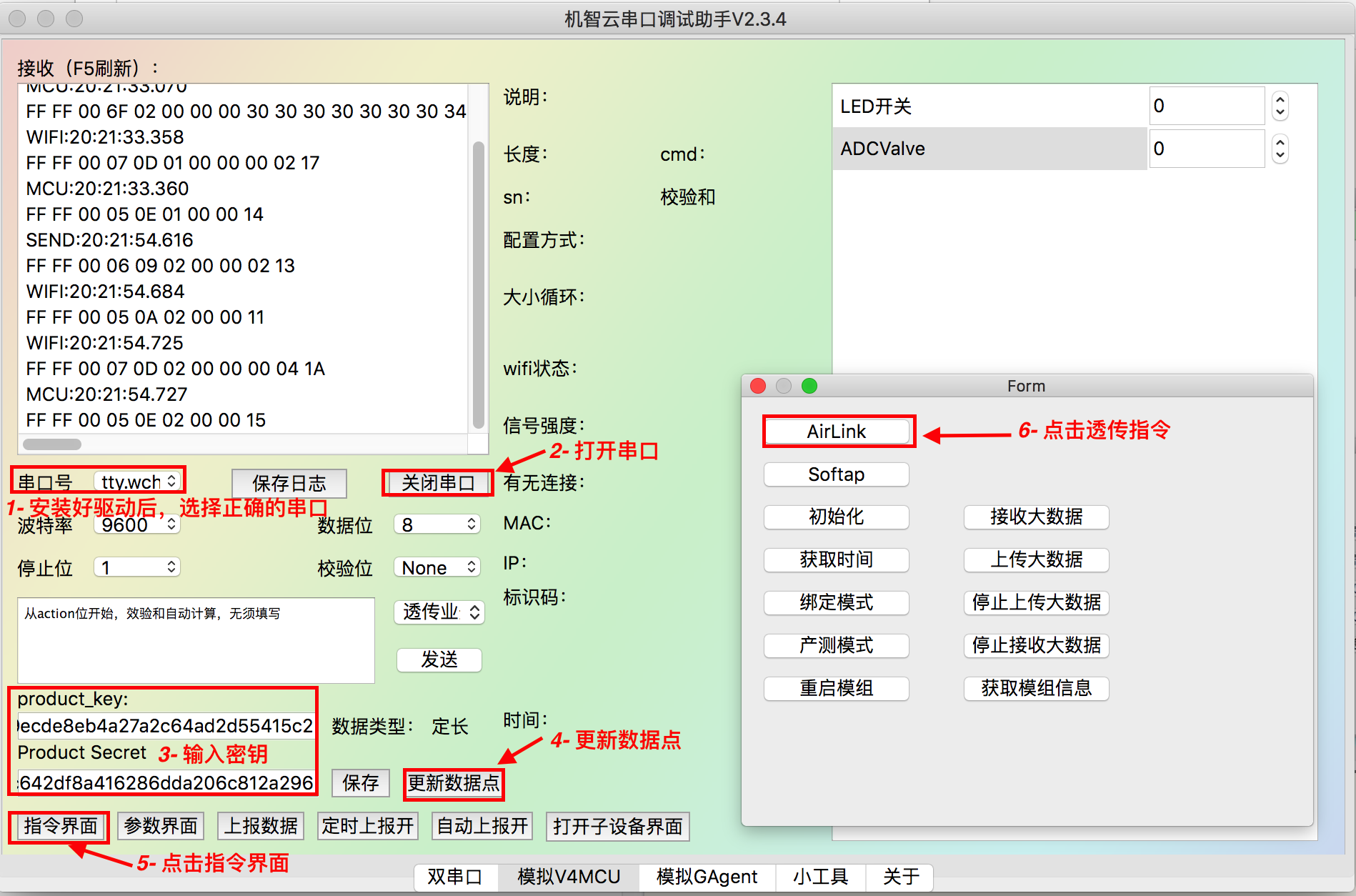Viewport: 1356px width, 896px height.
Task: Open the 校验位 parity dropdown showing None
Action: (x=437, y=567)
